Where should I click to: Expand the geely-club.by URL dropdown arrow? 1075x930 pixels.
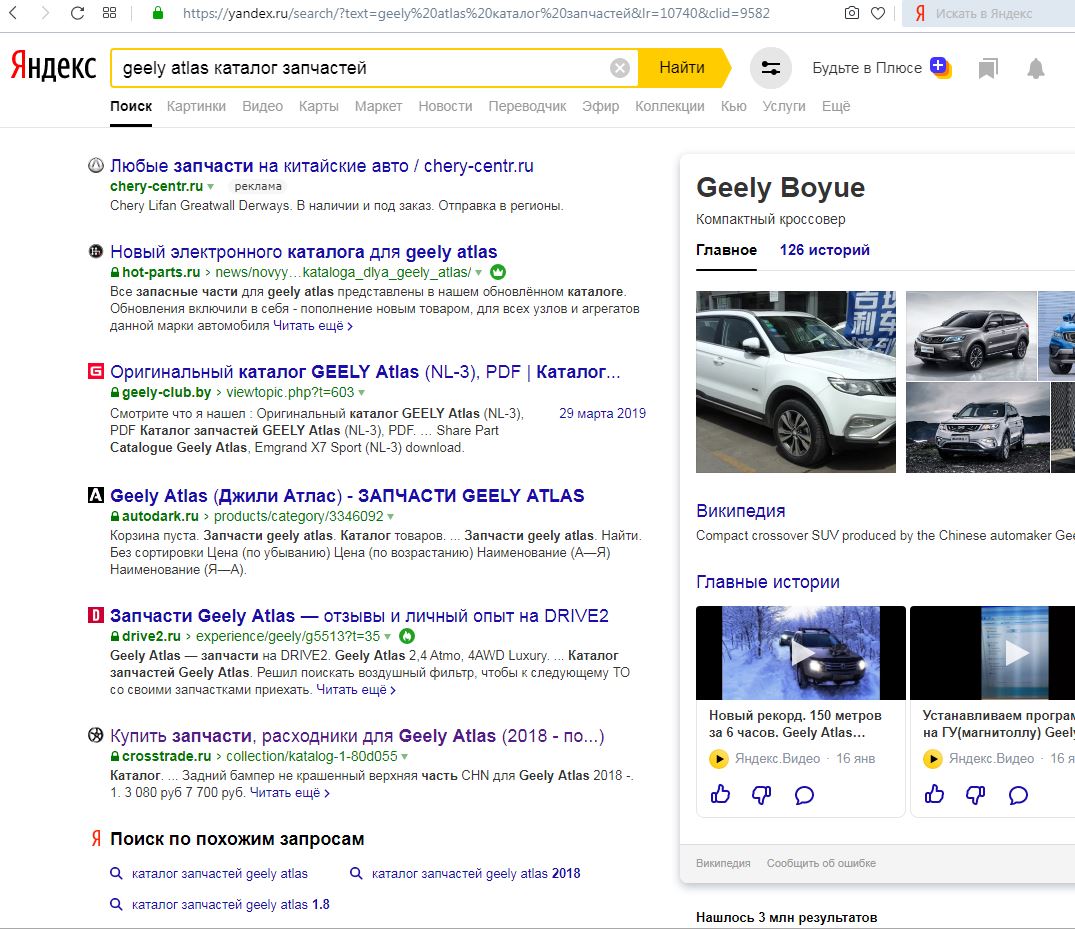tap(361, 393)
